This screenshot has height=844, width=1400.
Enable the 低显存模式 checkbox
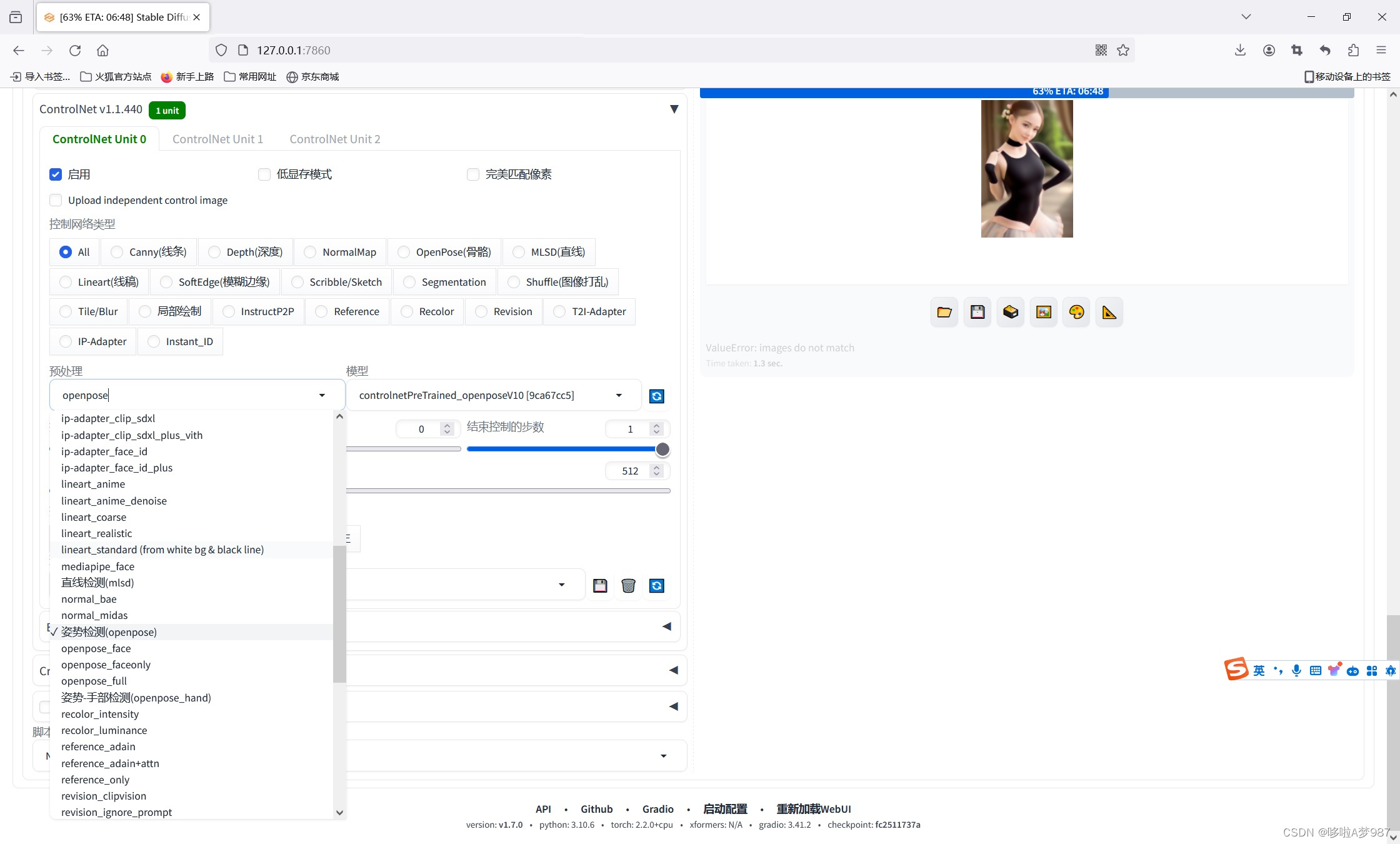click(x=264, y=174)
